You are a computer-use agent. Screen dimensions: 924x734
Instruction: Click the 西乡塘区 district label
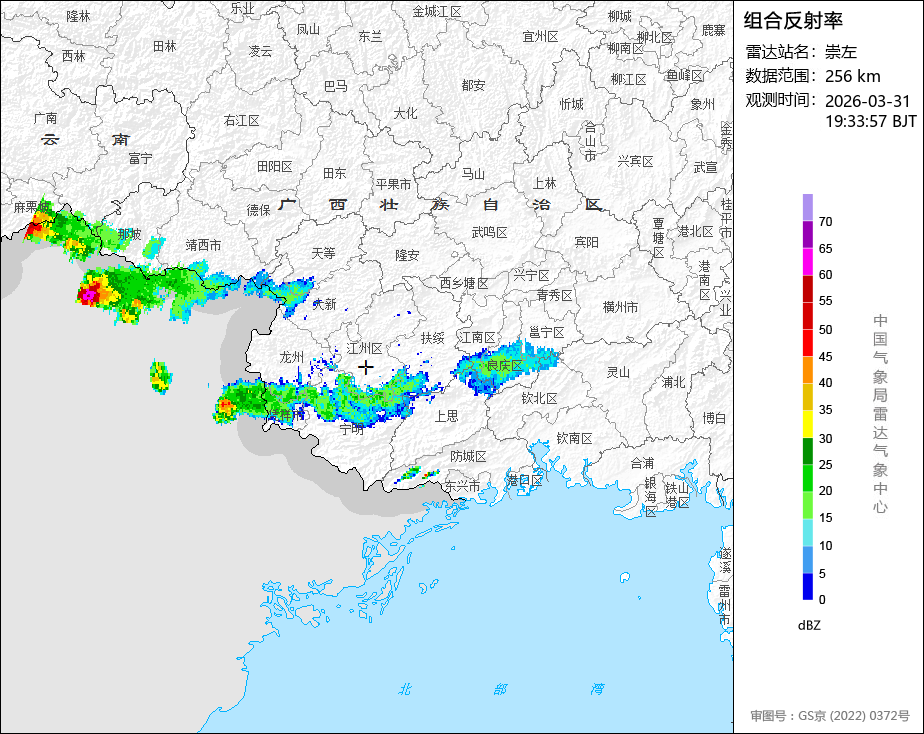point(464,283)
